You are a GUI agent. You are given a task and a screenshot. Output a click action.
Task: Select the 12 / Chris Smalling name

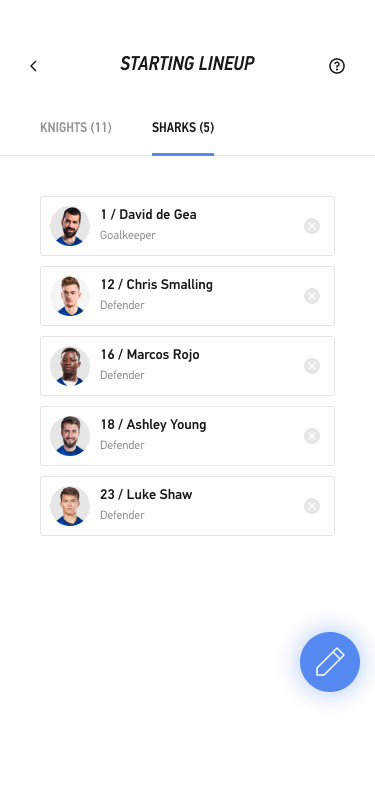[156, 284]
